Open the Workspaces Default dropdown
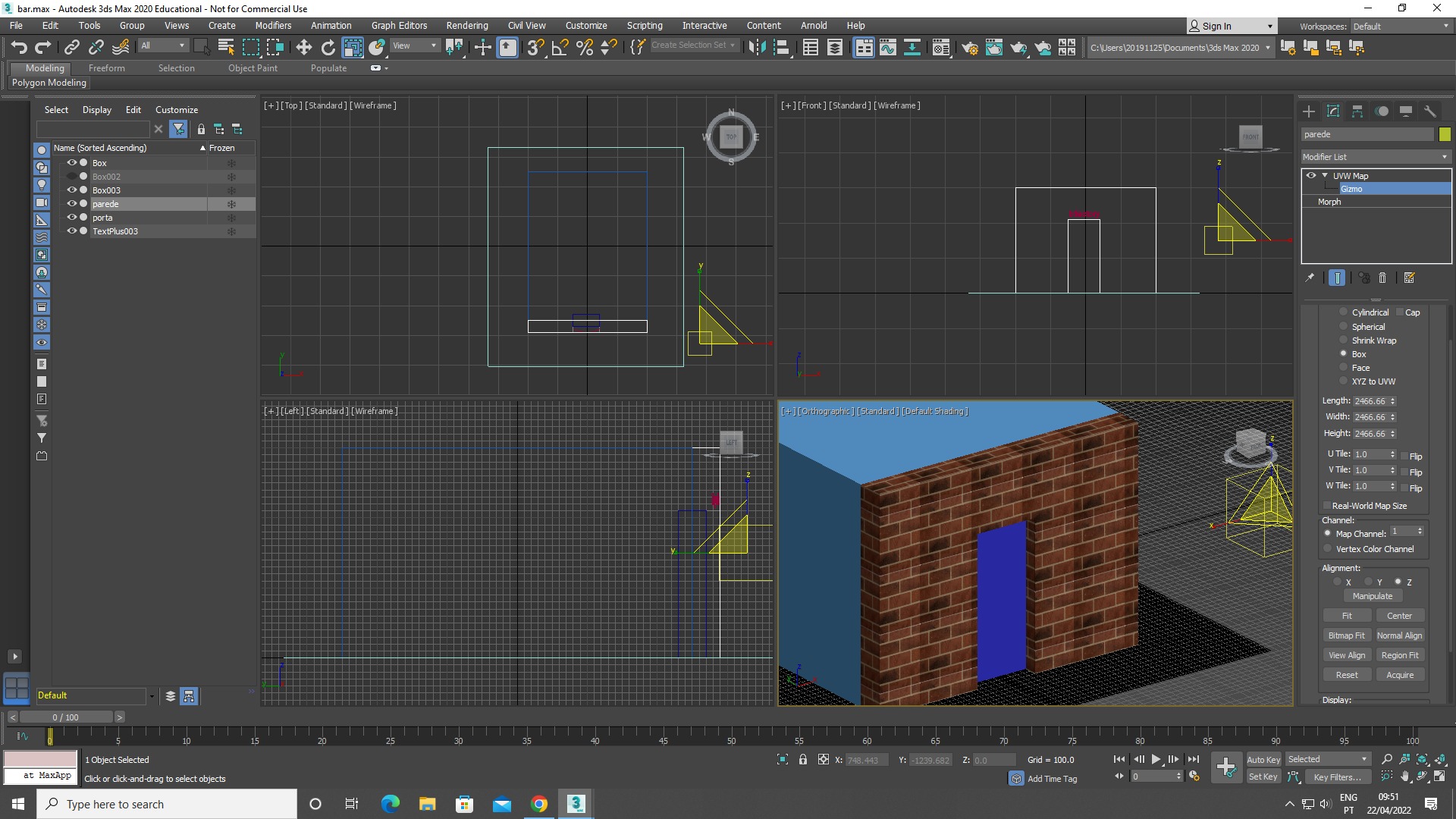 tap(1400, 27)
